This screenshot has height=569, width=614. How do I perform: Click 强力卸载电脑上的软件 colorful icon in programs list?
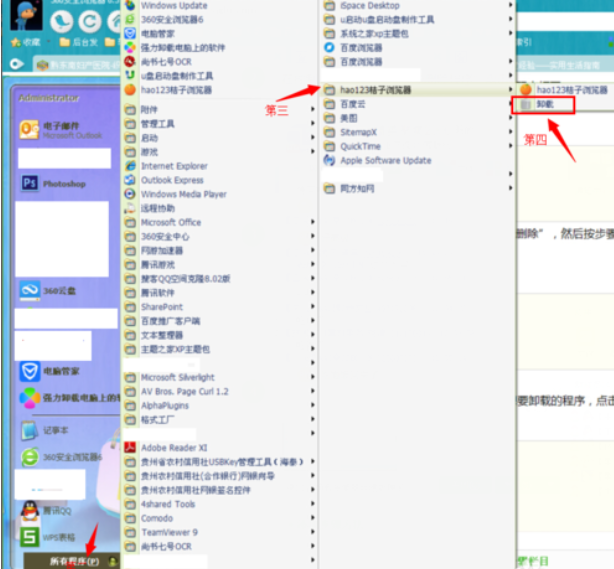(x=130, y=48)
